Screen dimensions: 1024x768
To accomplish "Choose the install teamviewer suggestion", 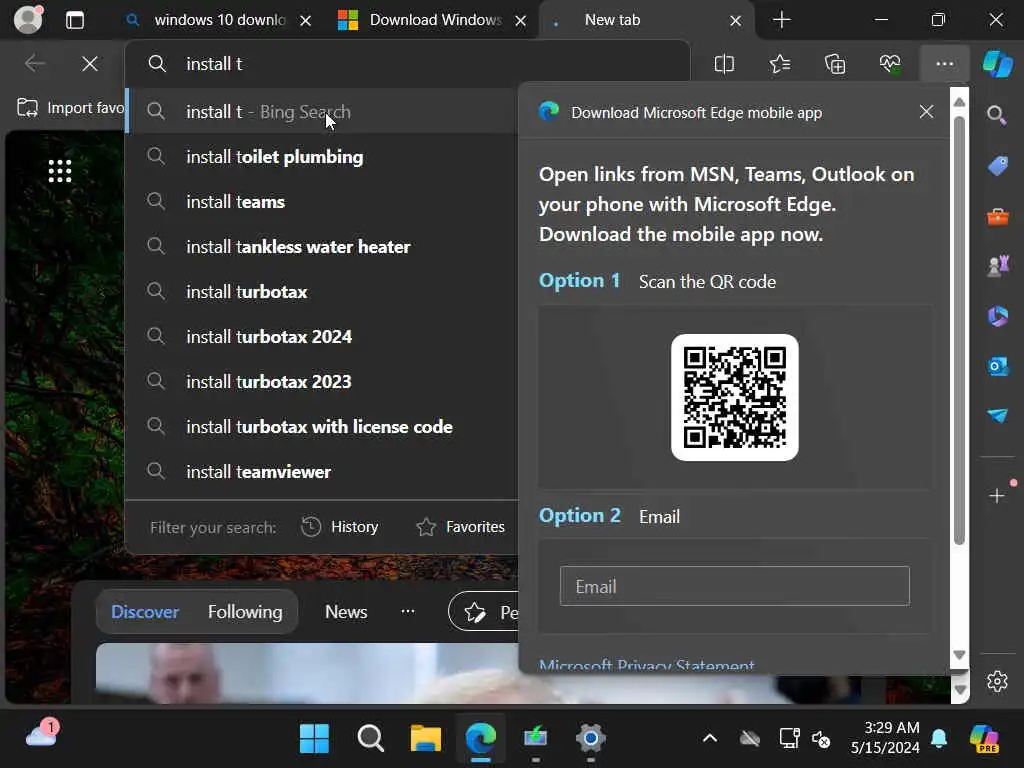I will point(322,472).
